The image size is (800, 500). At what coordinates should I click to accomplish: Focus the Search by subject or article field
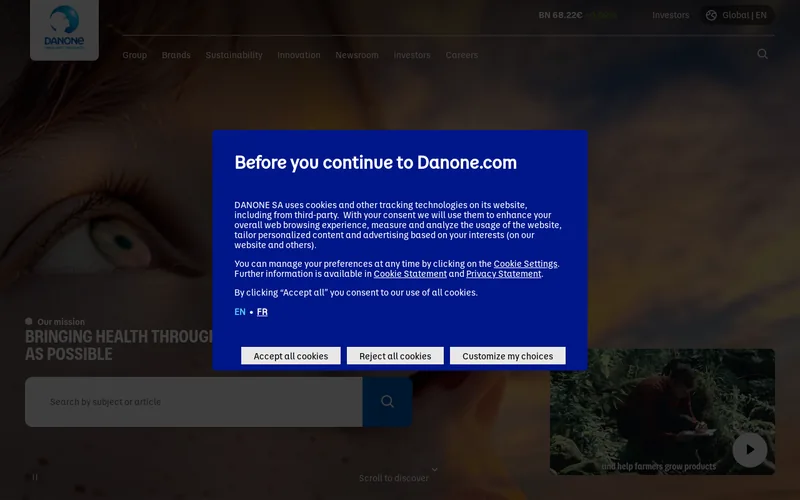194,402
